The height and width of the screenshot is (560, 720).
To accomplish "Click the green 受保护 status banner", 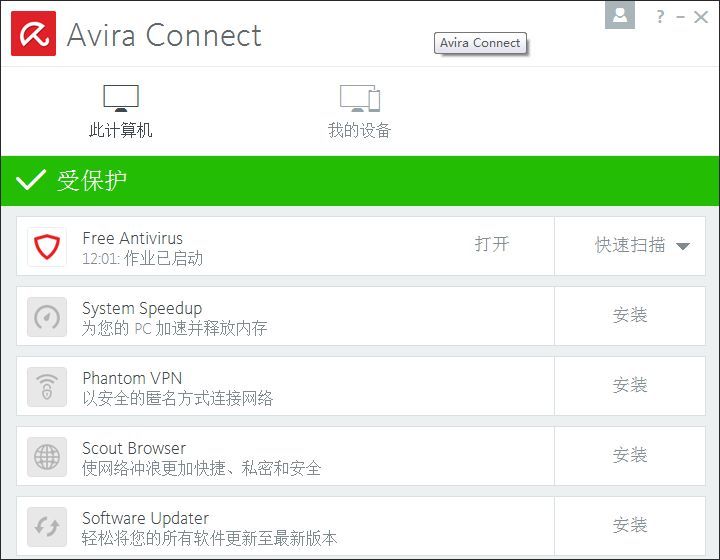I will tap(360, 181).
